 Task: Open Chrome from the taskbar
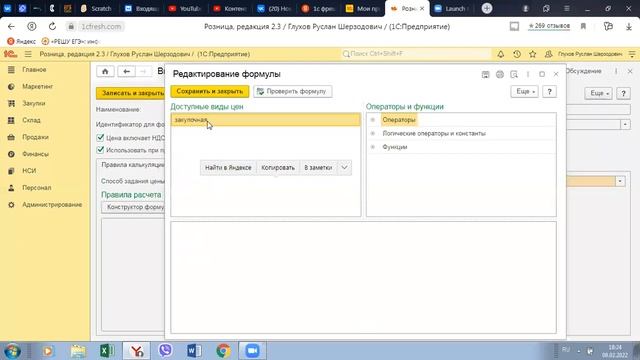(x=223, y=351)
